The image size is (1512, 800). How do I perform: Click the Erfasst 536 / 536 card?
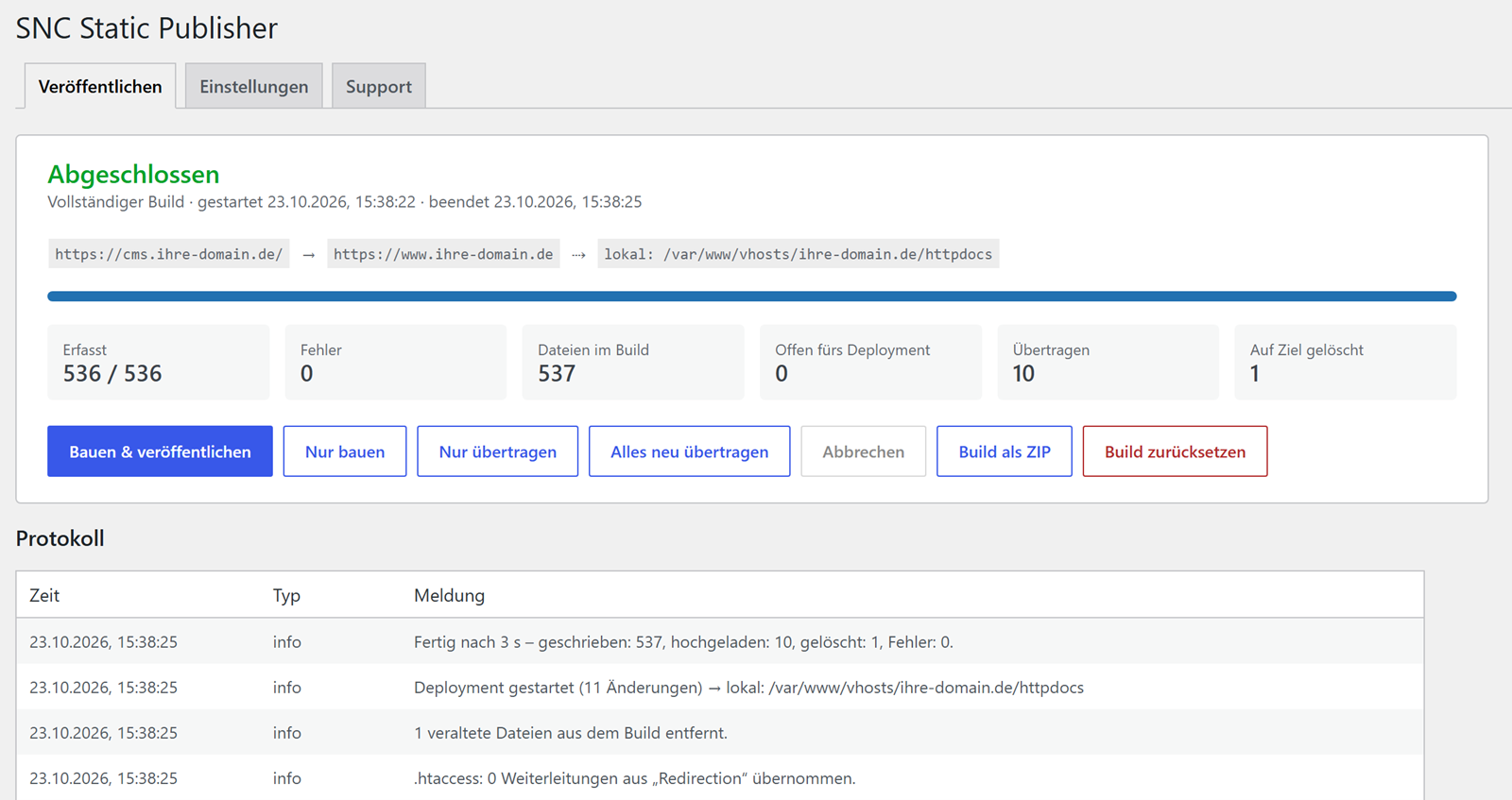159,363
